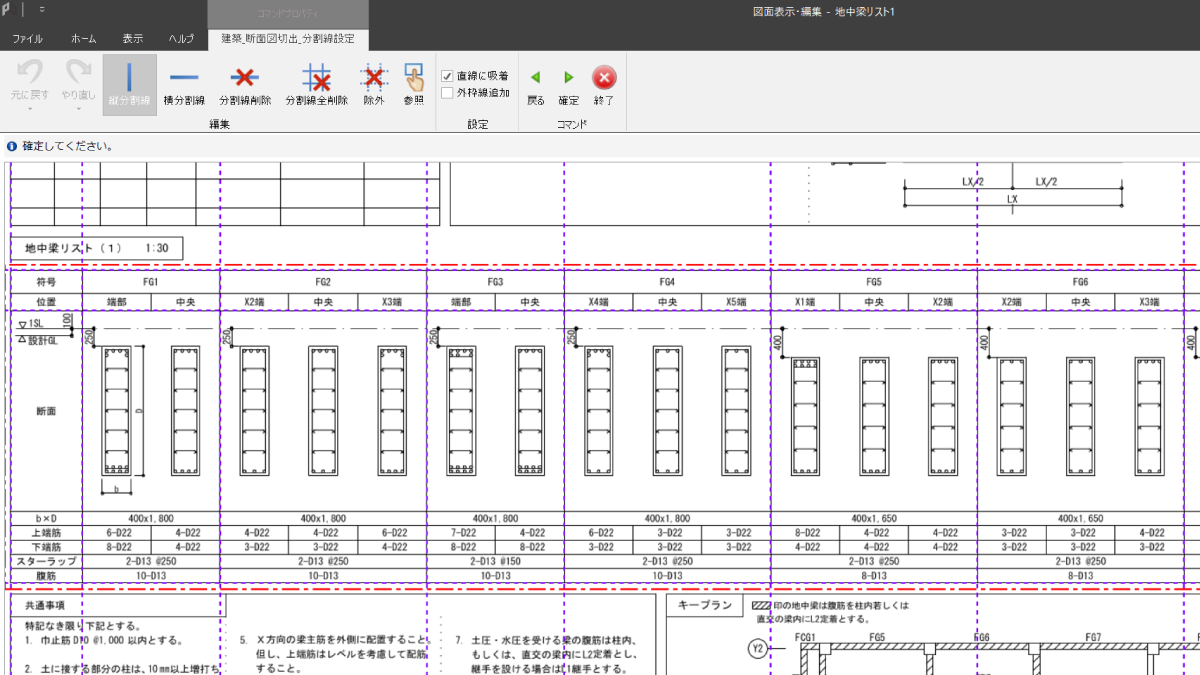1200x675 pixels.
Task: Choose the 分割線削除 delete split line tool
Action: pos(245,85)
